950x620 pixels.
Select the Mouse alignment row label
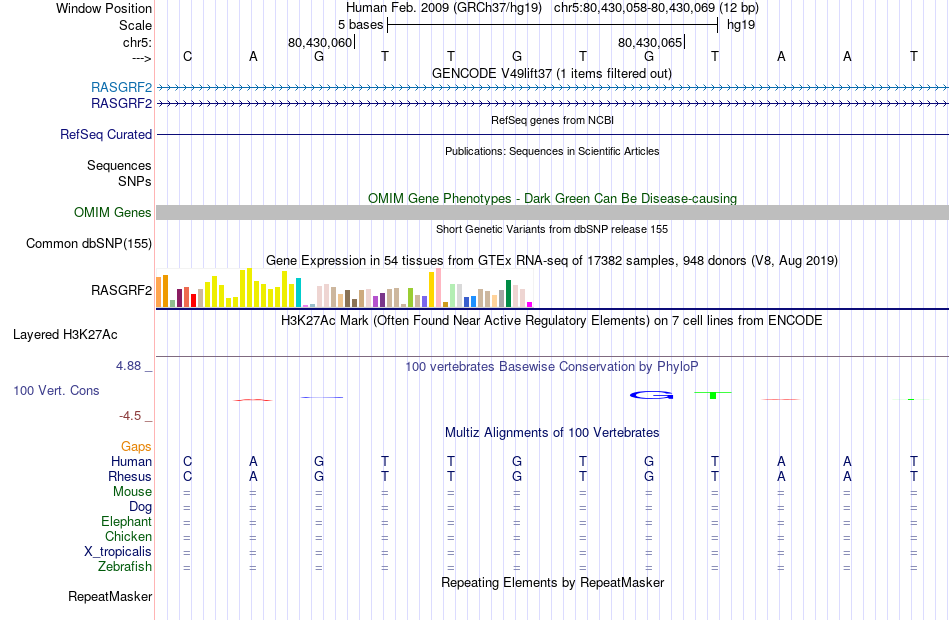click(132, 492)
